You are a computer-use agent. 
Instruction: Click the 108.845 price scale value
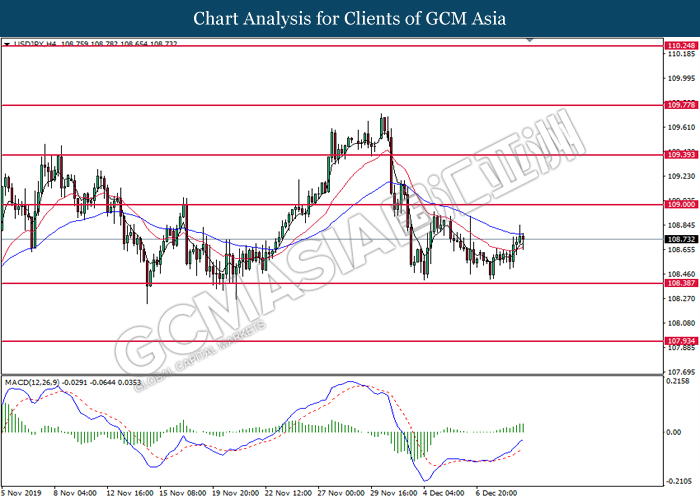681,225
